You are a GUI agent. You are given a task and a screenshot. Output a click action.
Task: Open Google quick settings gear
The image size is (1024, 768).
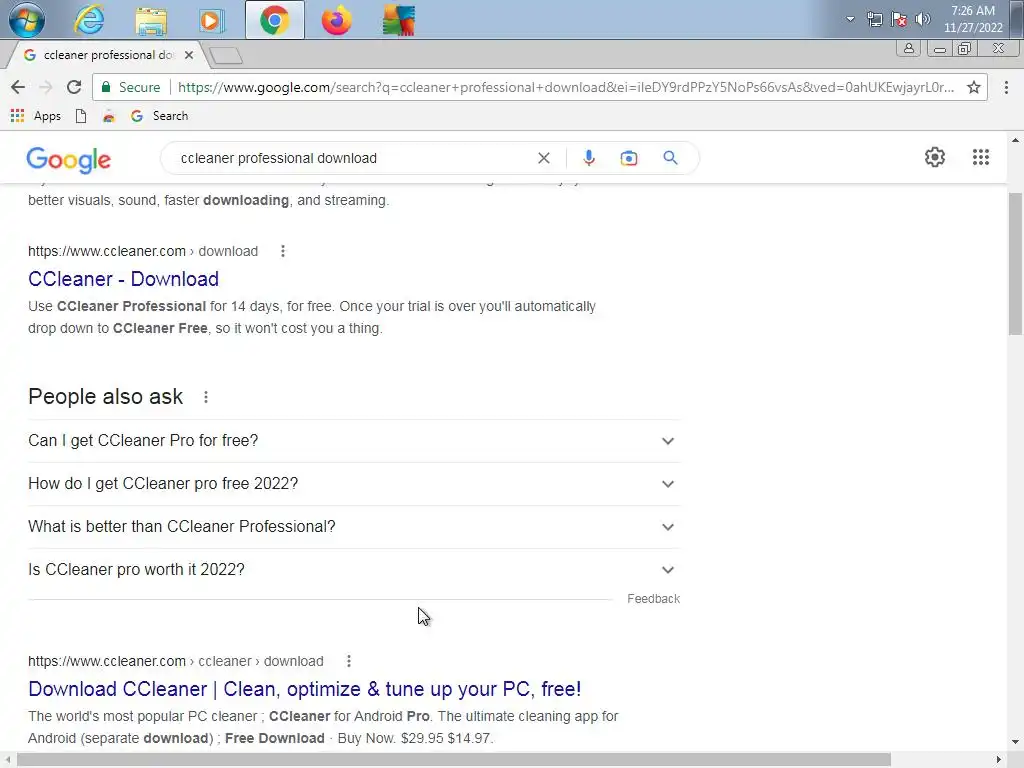pyautogui.click(x=935, y=157)
